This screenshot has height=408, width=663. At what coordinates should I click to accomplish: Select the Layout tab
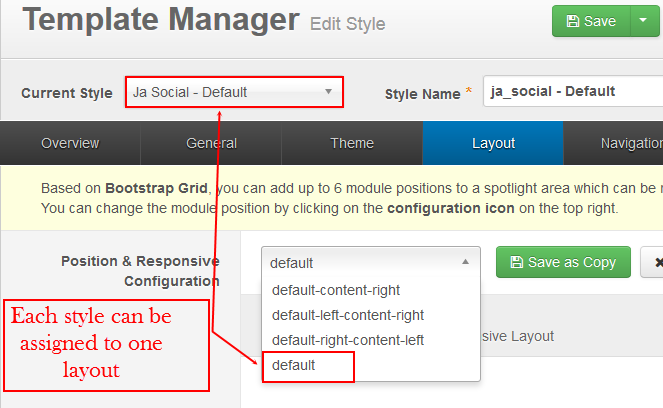click(x=493, y=143)
